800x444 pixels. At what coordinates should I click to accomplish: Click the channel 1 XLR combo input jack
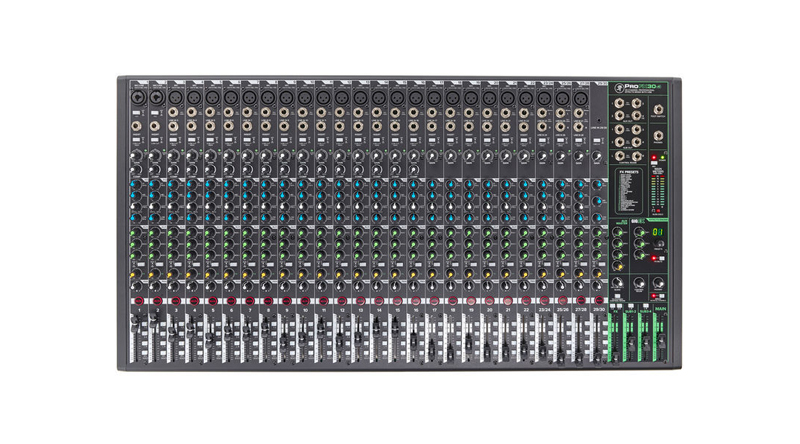click(x=136, y=97)
